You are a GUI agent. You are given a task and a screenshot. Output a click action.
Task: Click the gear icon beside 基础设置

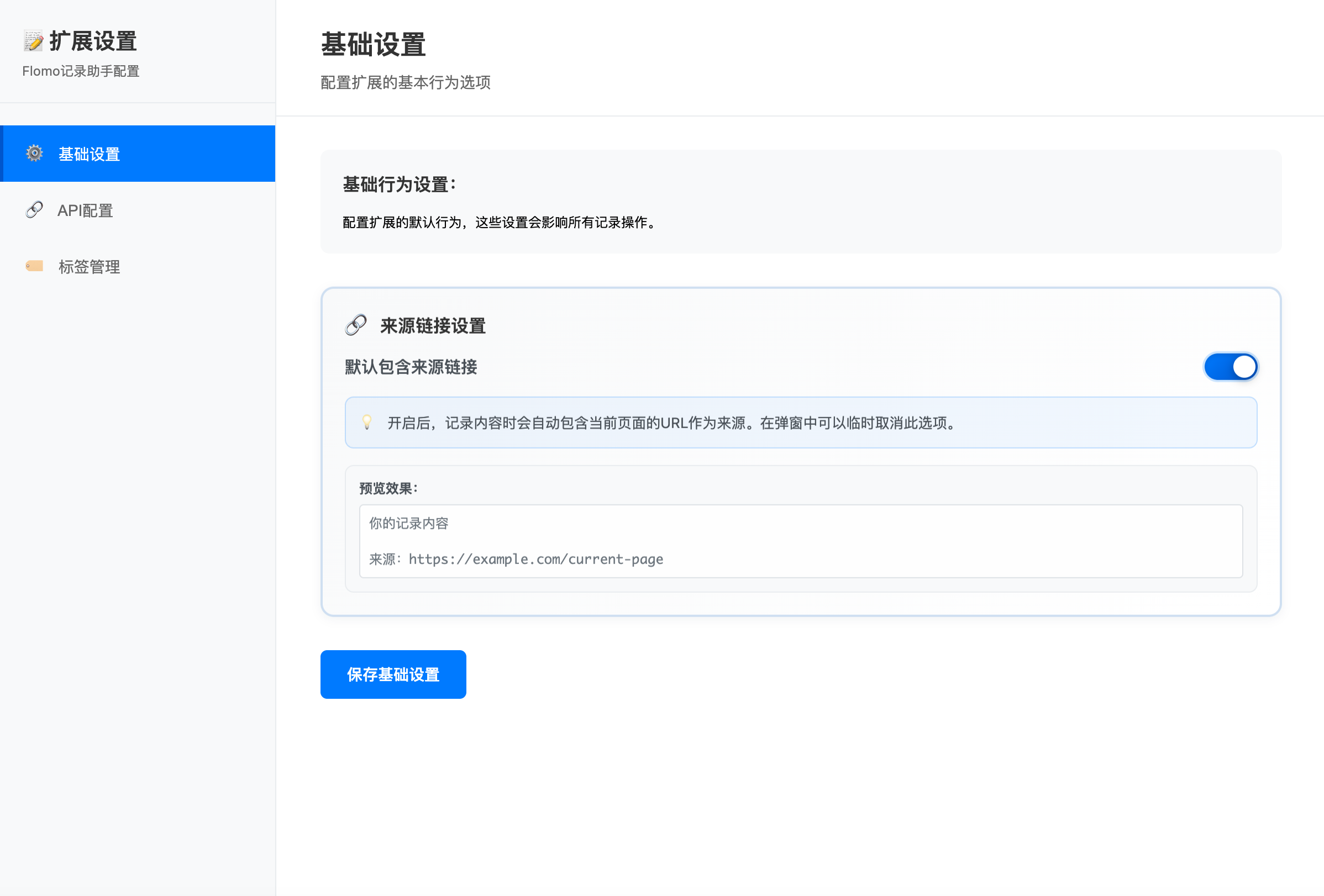click(x=35, y=153)
